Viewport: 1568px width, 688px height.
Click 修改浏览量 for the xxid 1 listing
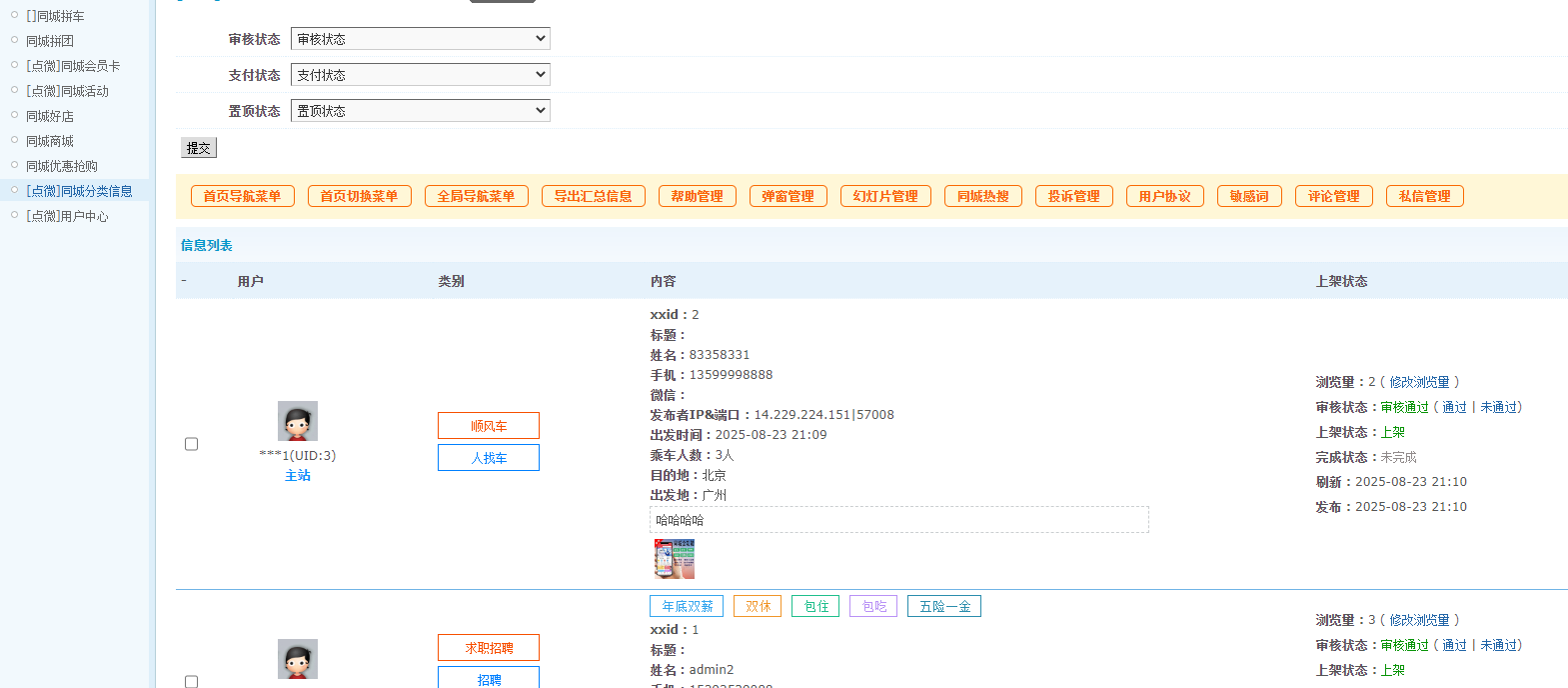[1419, 620]
